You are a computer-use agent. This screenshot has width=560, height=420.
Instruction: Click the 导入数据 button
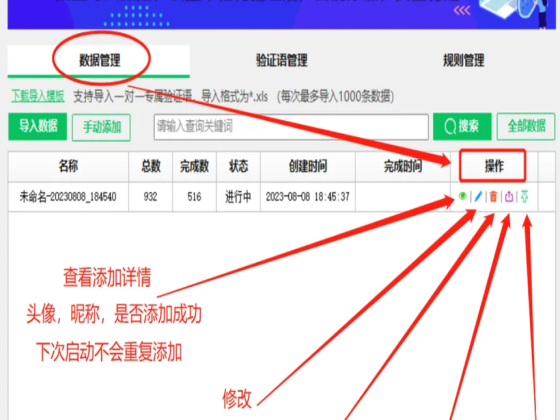click(x=38, y=126)
